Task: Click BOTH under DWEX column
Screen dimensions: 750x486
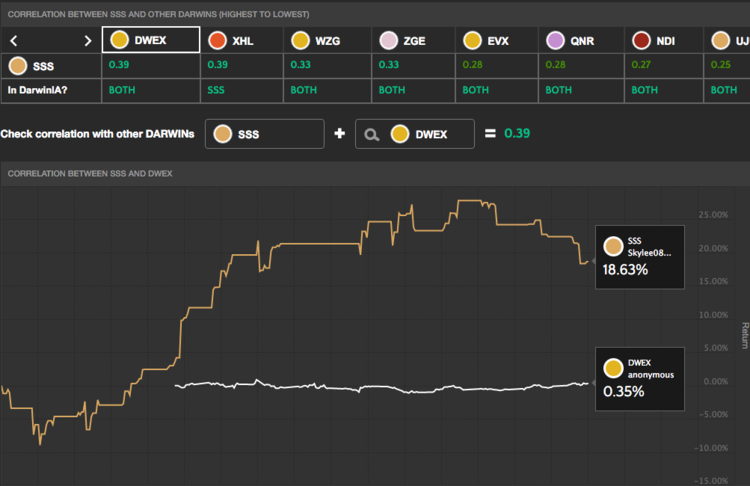Action: pyautogui.click(x=122, y=90)
